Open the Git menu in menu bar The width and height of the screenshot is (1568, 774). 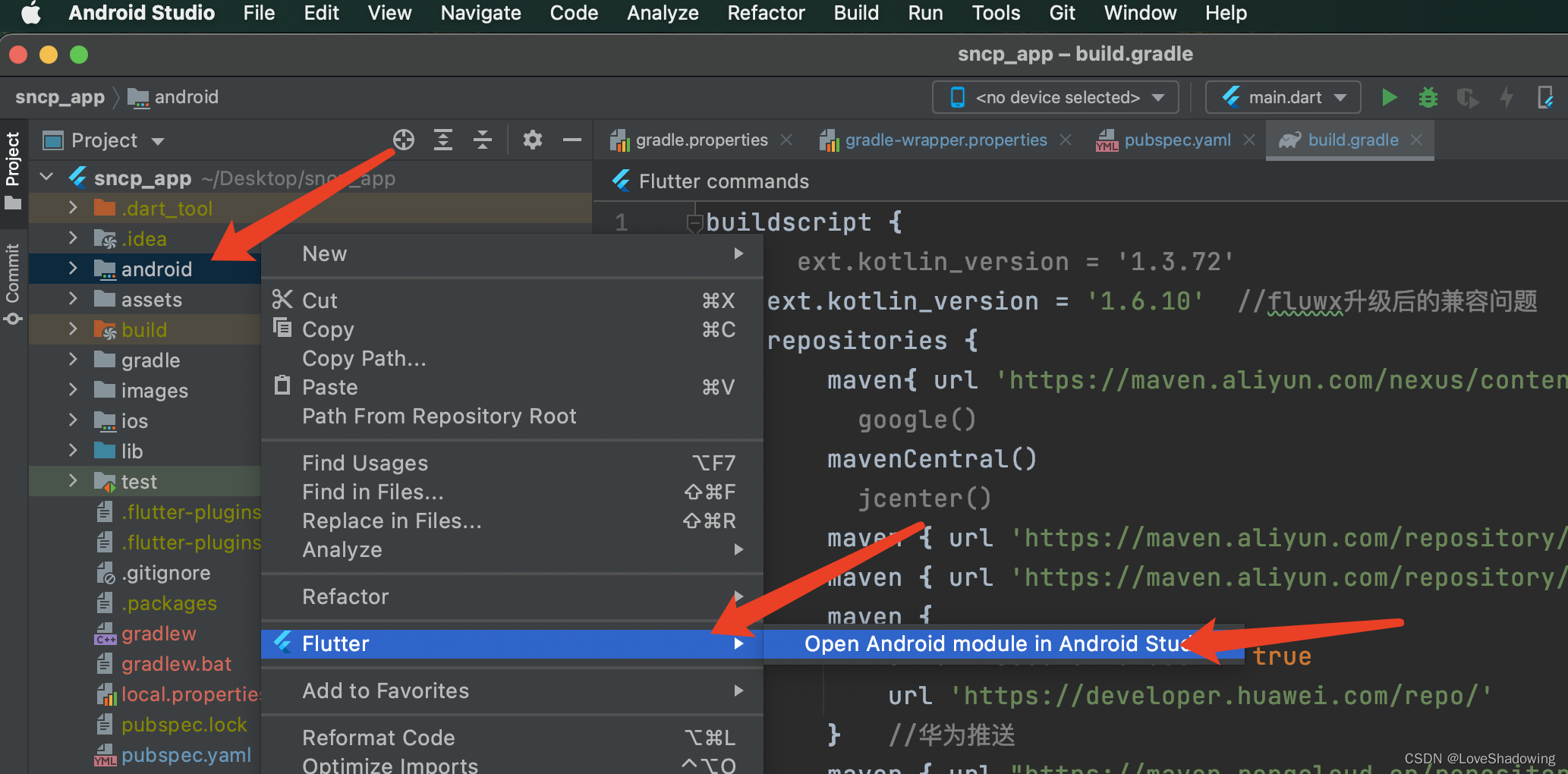(x=1062, y=13)
